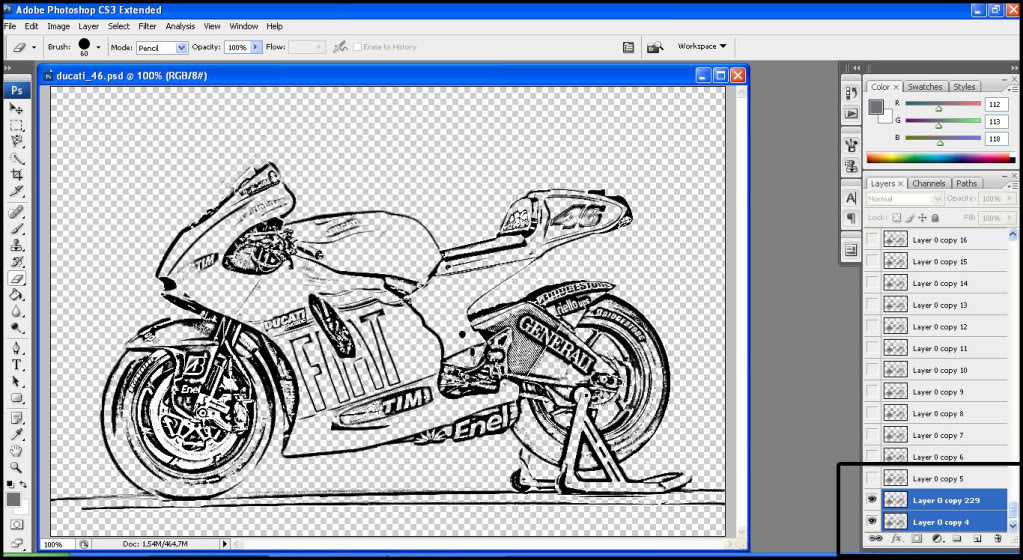
Task: Select Layer 0 copy 14
Action: [x=937, y=283]
